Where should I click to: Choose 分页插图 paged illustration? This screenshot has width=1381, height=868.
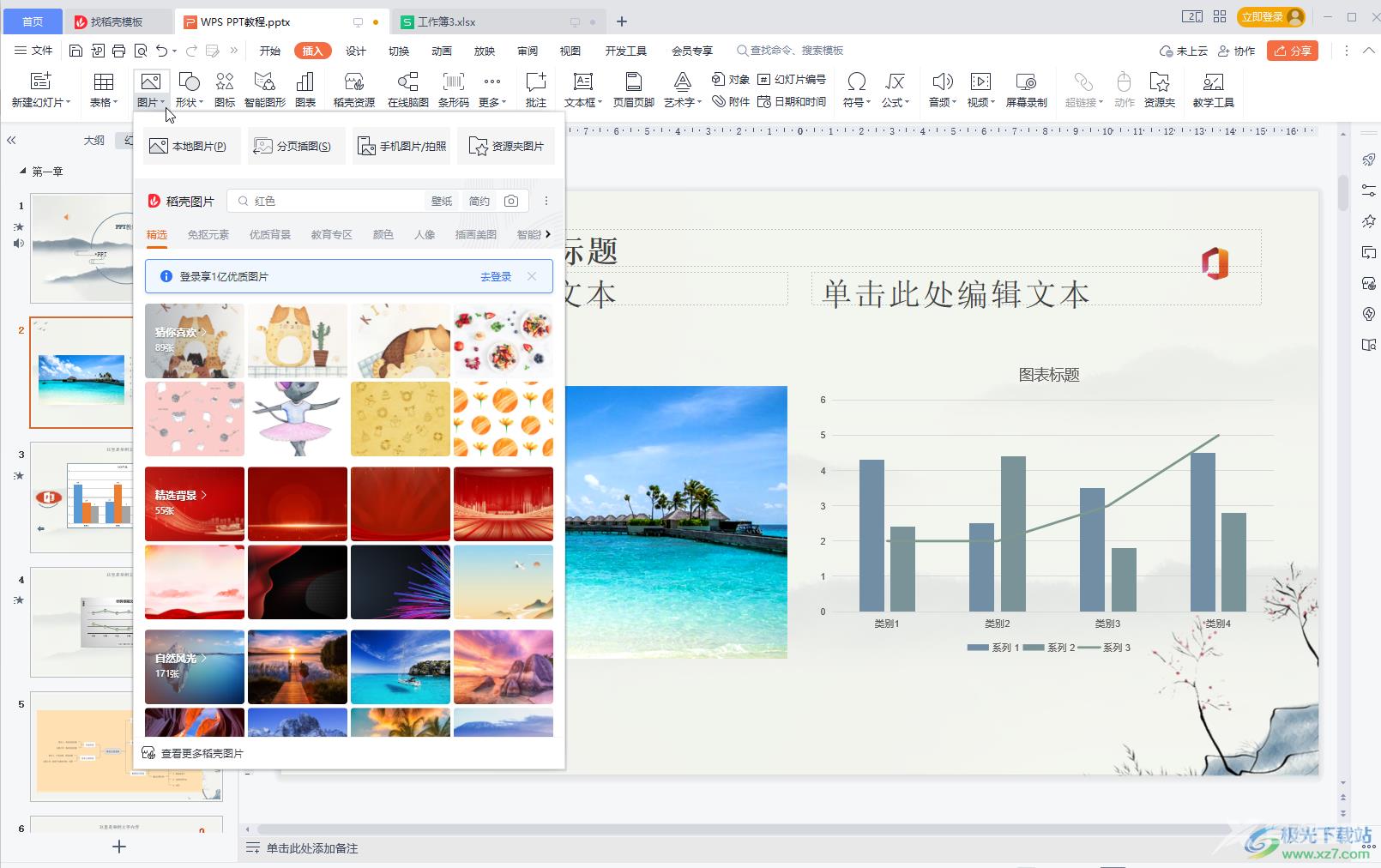pos(296,147)
